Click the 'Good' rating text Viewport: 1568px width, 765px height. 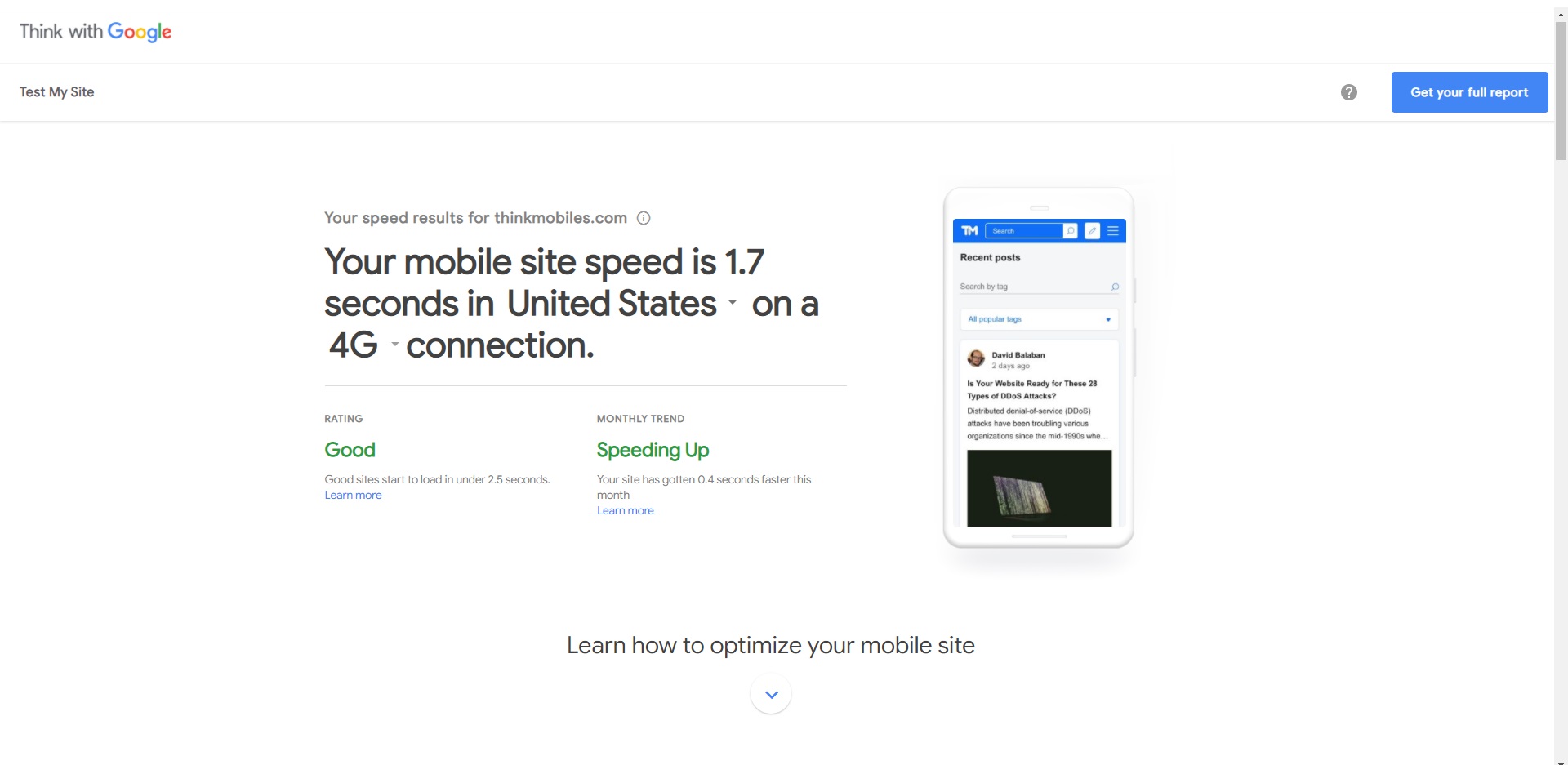pyautogui.click(x=350, y=450)
